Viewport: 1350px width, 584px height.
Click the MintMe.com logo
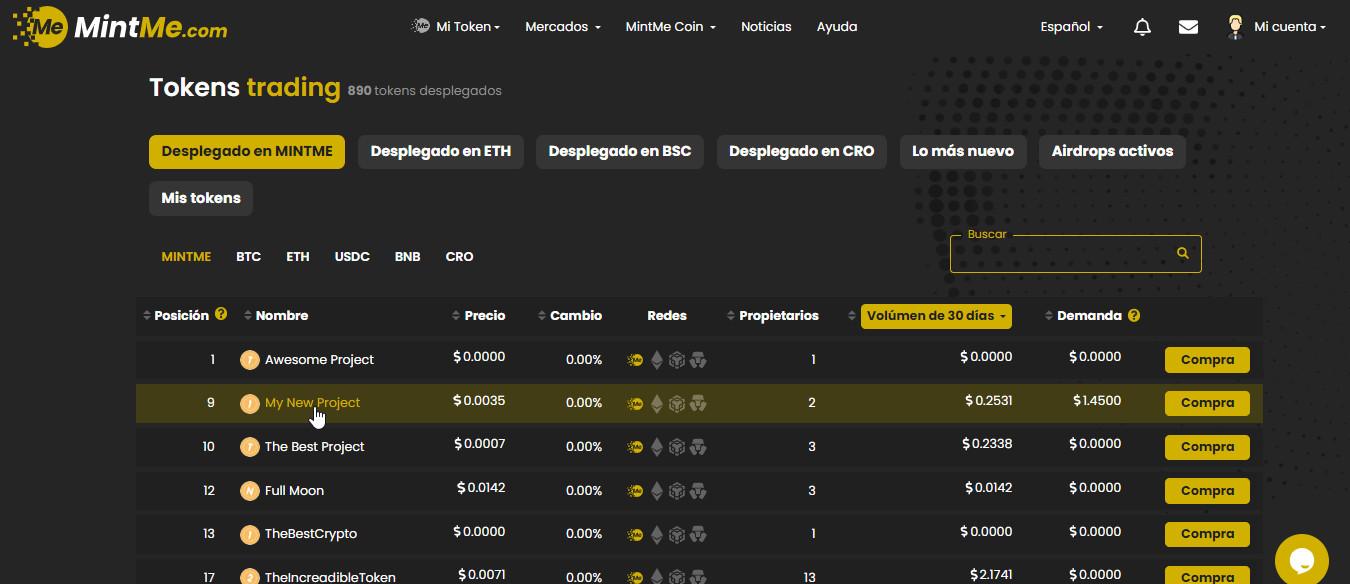[120, 27]
